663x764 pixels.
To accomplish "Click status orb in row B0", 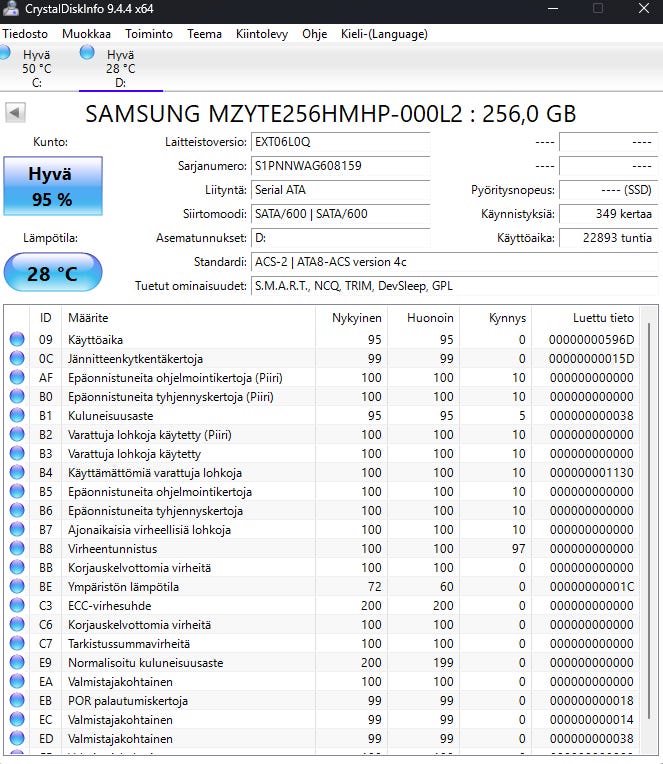I will [x=17, y=396].
